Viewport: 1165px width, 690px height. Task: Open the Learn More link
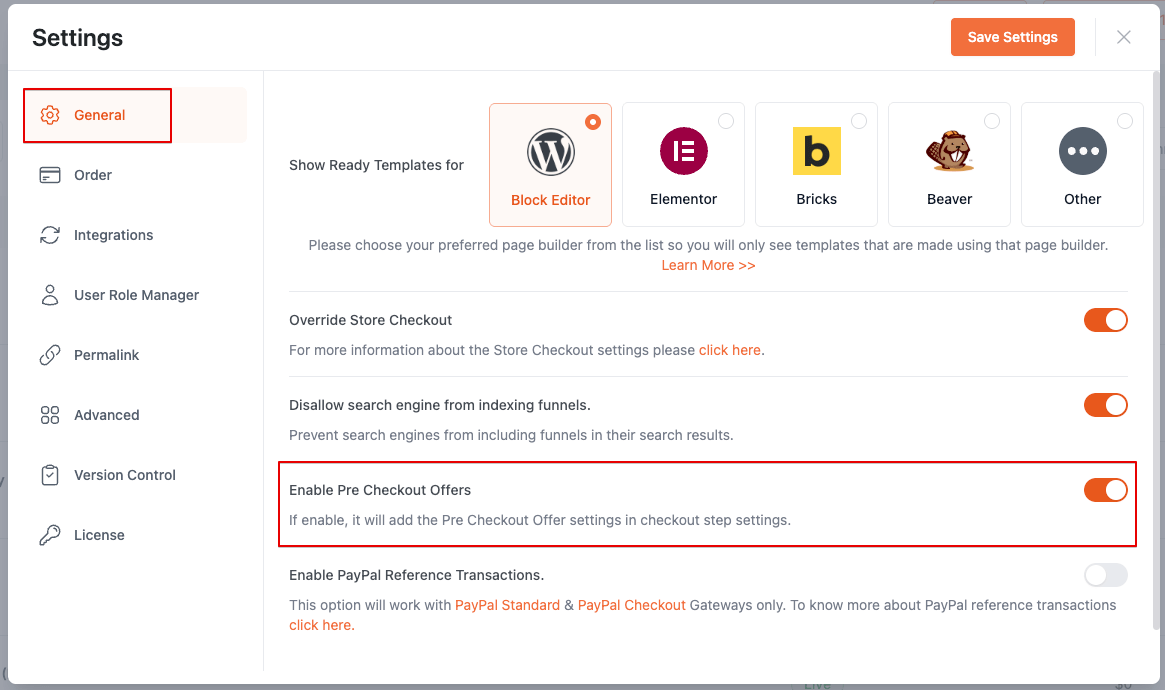708,265
